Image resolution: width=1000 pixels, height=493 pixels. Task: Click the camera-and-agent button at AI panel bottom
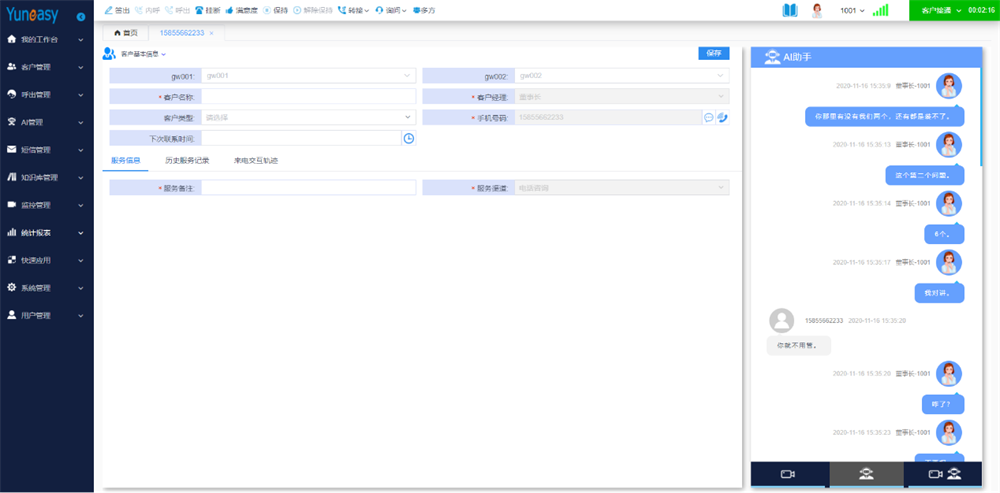click(945, 474)
